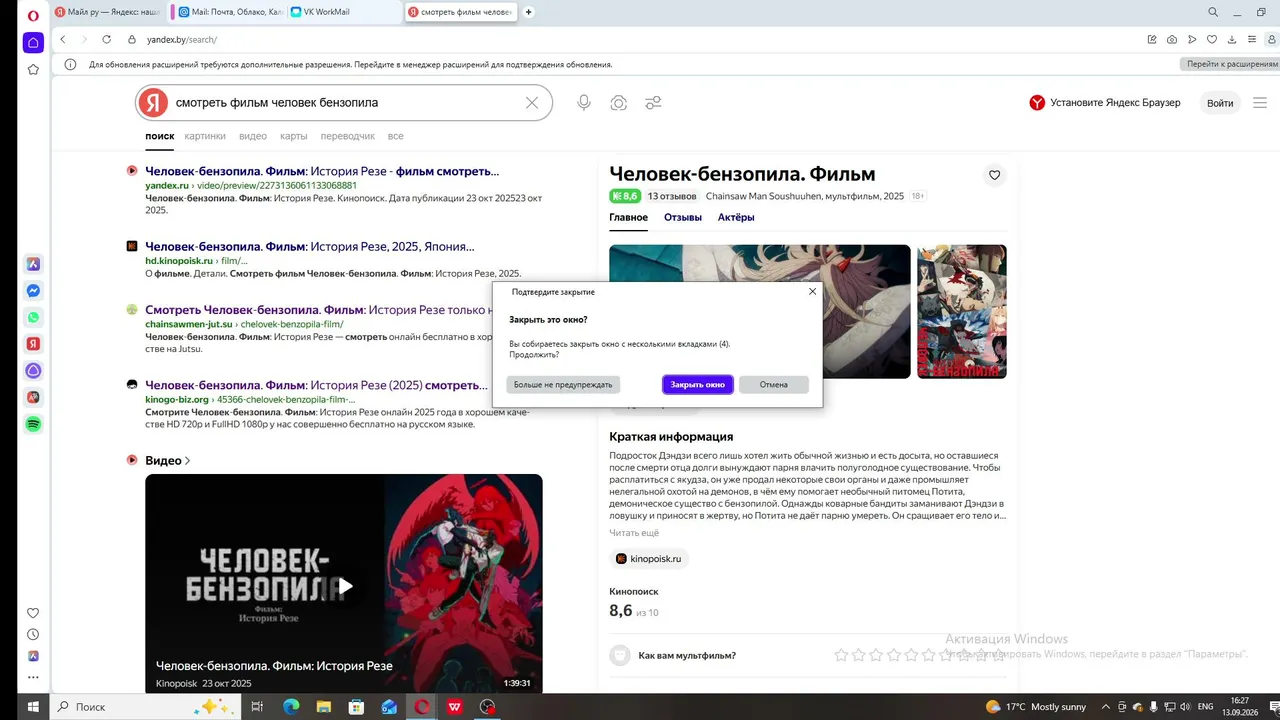The width and height of the screenshot is (1280, 720).
Task: Open the kinopoisk.ru source chip
Action: point(649,559)
